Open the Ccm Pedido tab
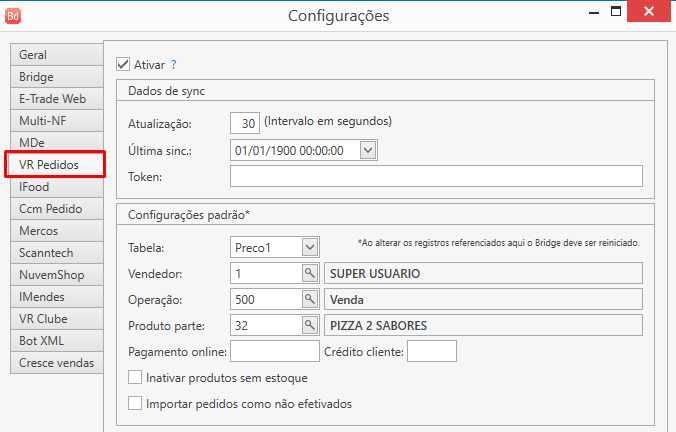This screenshot has width=676, height=432. click(x=57, y=209)
